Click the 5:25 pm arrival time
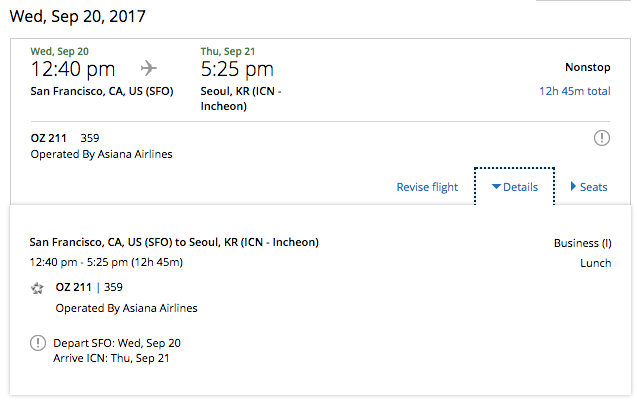The height and width of the screenshot is (400, 637). click(237, 69)
